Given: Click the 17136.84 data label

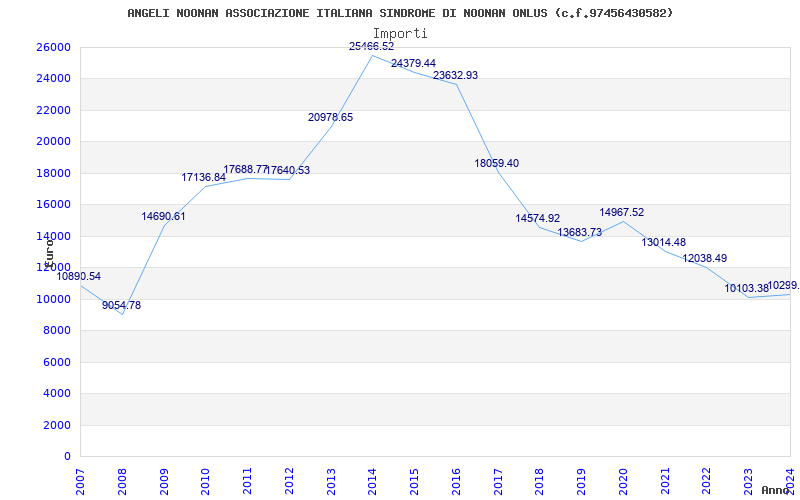Looking at the screenshot, I should [204, 178].
